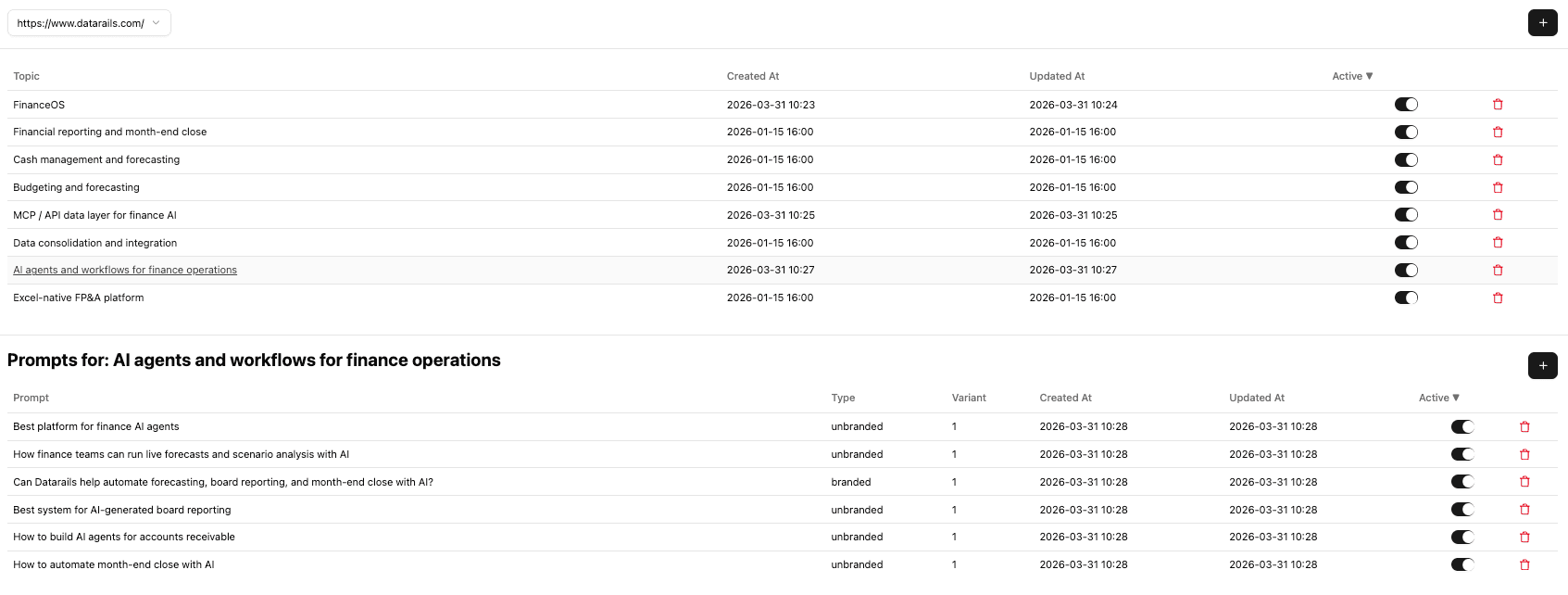This screenshot has height=595, width=1568.
Task: Toggle Active switch for Financial reporting and month-end close
Action: tap(1406, 132)
